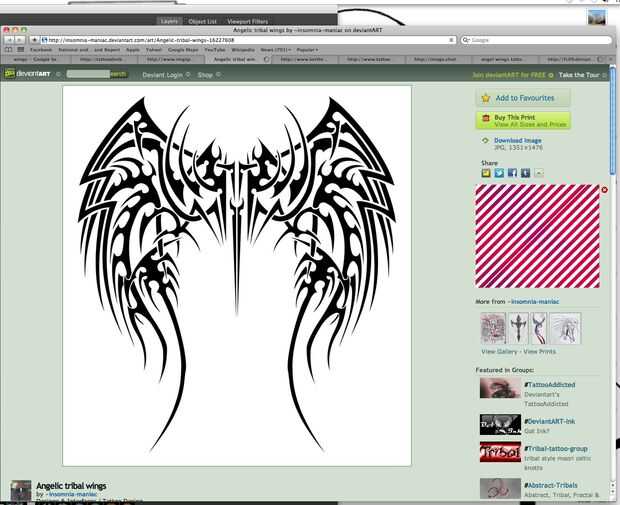Click the deviantART search input field

click(88, 74)
